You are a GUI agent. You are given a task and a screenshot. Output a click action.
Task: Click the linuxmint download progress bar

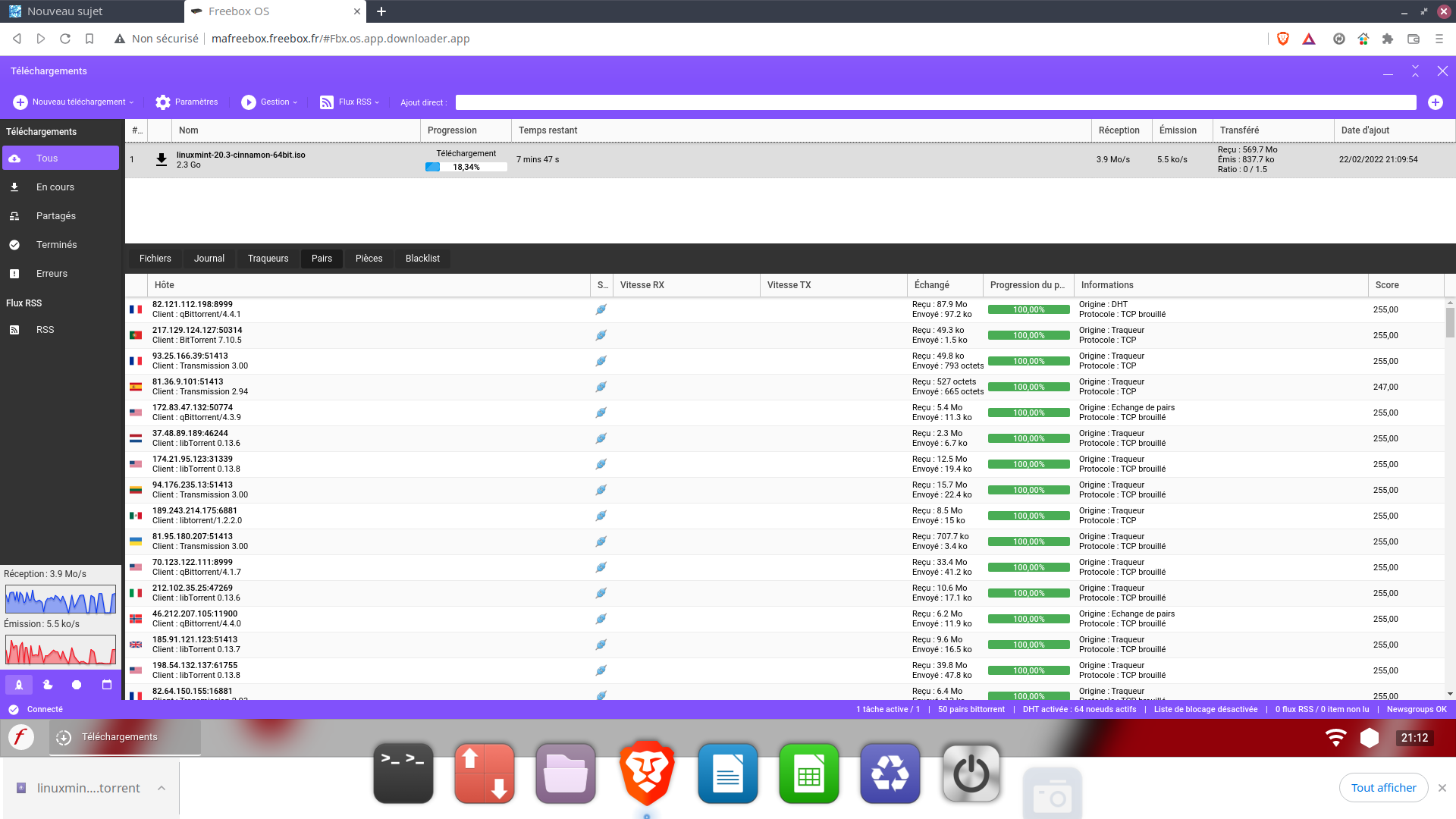[x=466, y=167]
